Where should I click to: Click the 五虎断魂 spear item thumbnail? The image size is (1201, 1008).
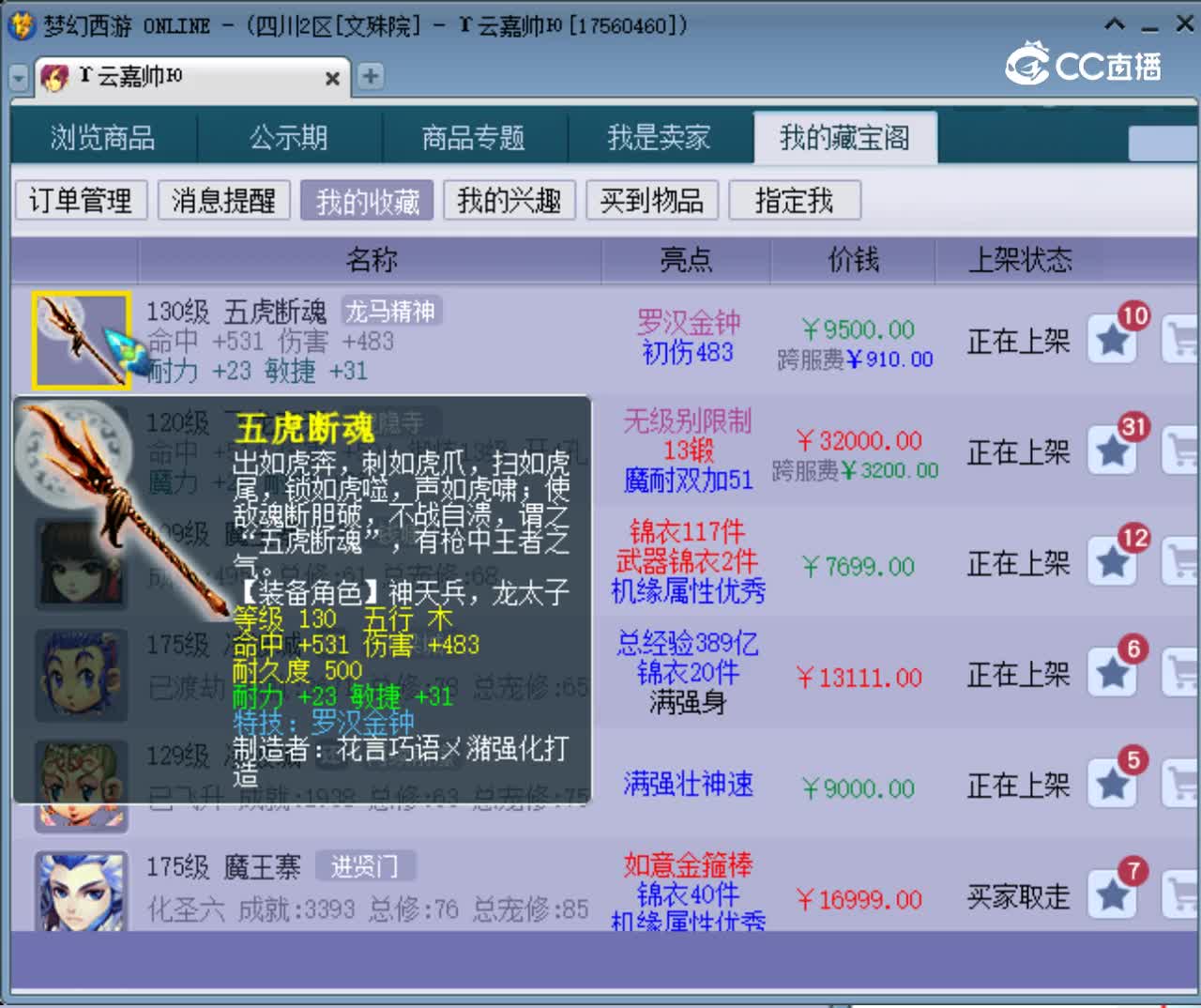82,340
